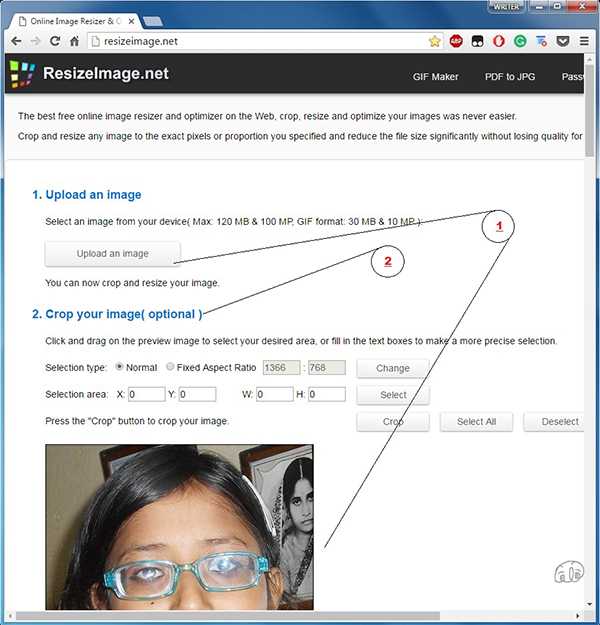Close the Online Image Resizer tab
600x625 pixels.
(x=131, y=21)
